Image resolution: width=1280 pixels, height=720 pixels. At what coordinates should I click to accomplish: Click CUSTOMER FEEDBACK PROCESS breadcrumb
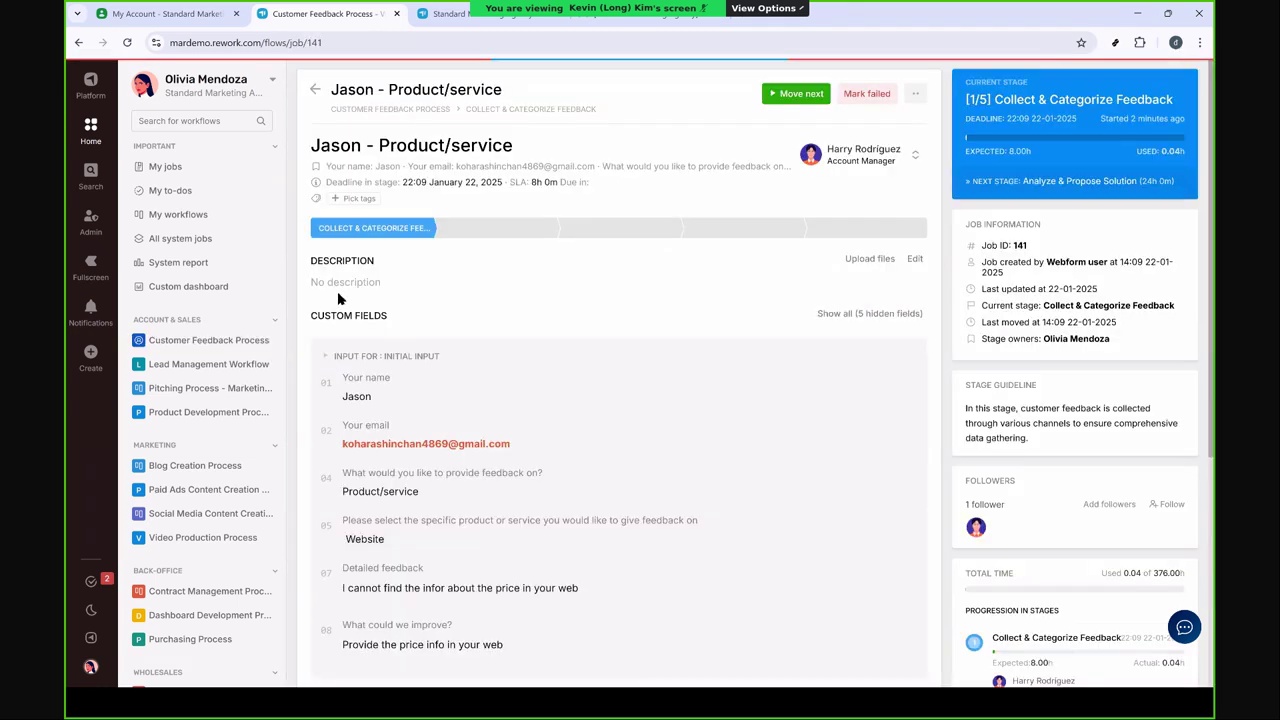click(x=390, y=109)
